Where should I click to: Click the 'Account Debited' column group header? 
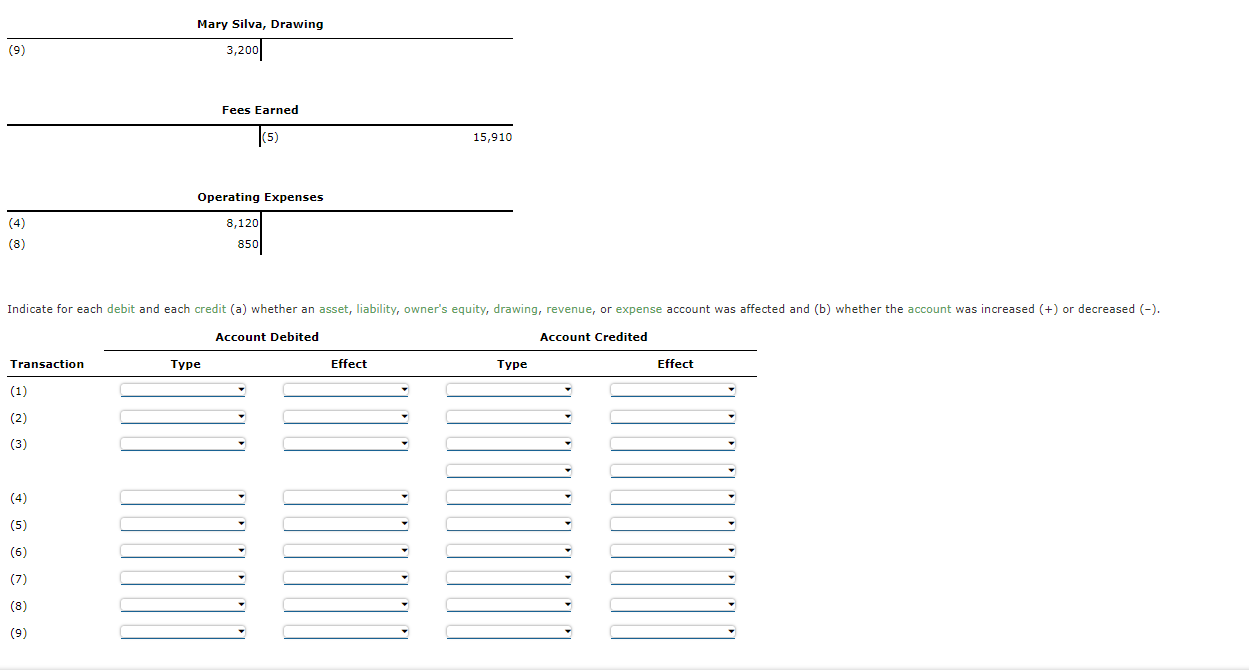[x=267, y=337]
